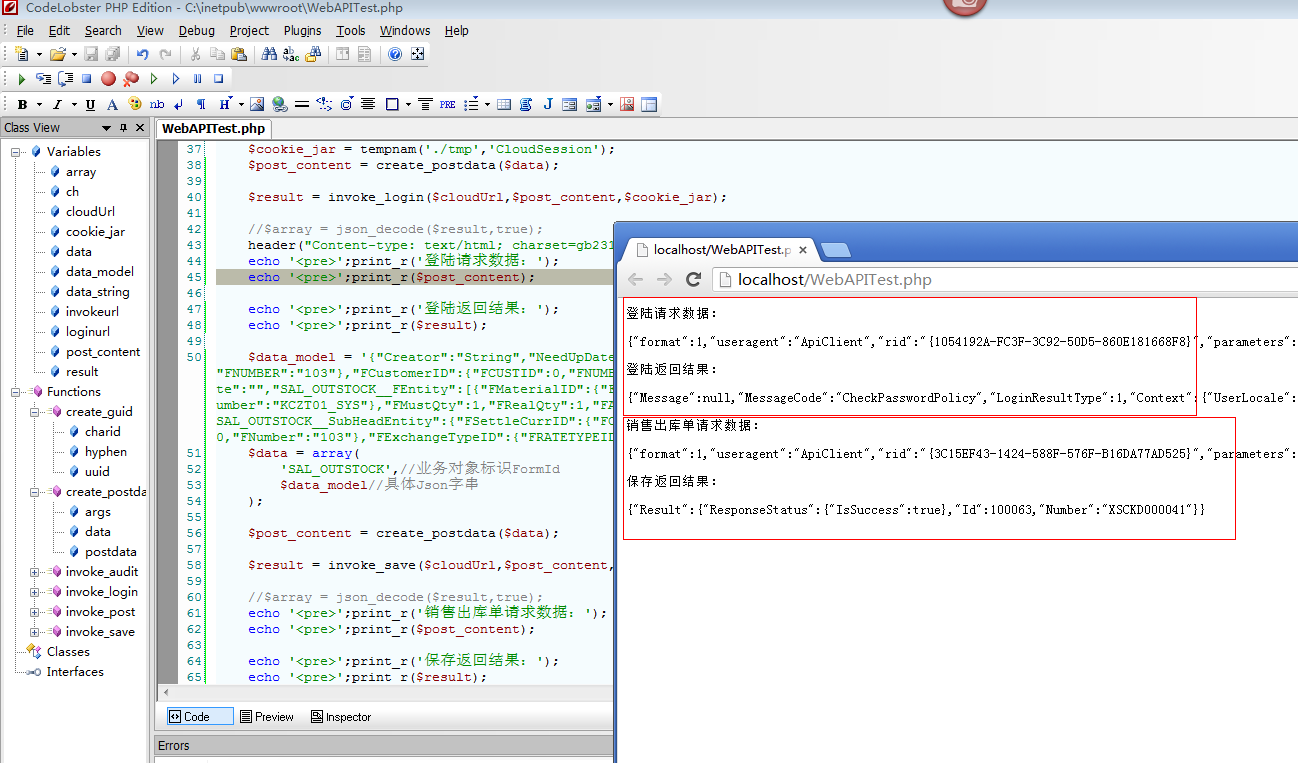The width and height of the screenshot is (1298, 763).
Task: Click the Insert image icon
Action: 257,104
